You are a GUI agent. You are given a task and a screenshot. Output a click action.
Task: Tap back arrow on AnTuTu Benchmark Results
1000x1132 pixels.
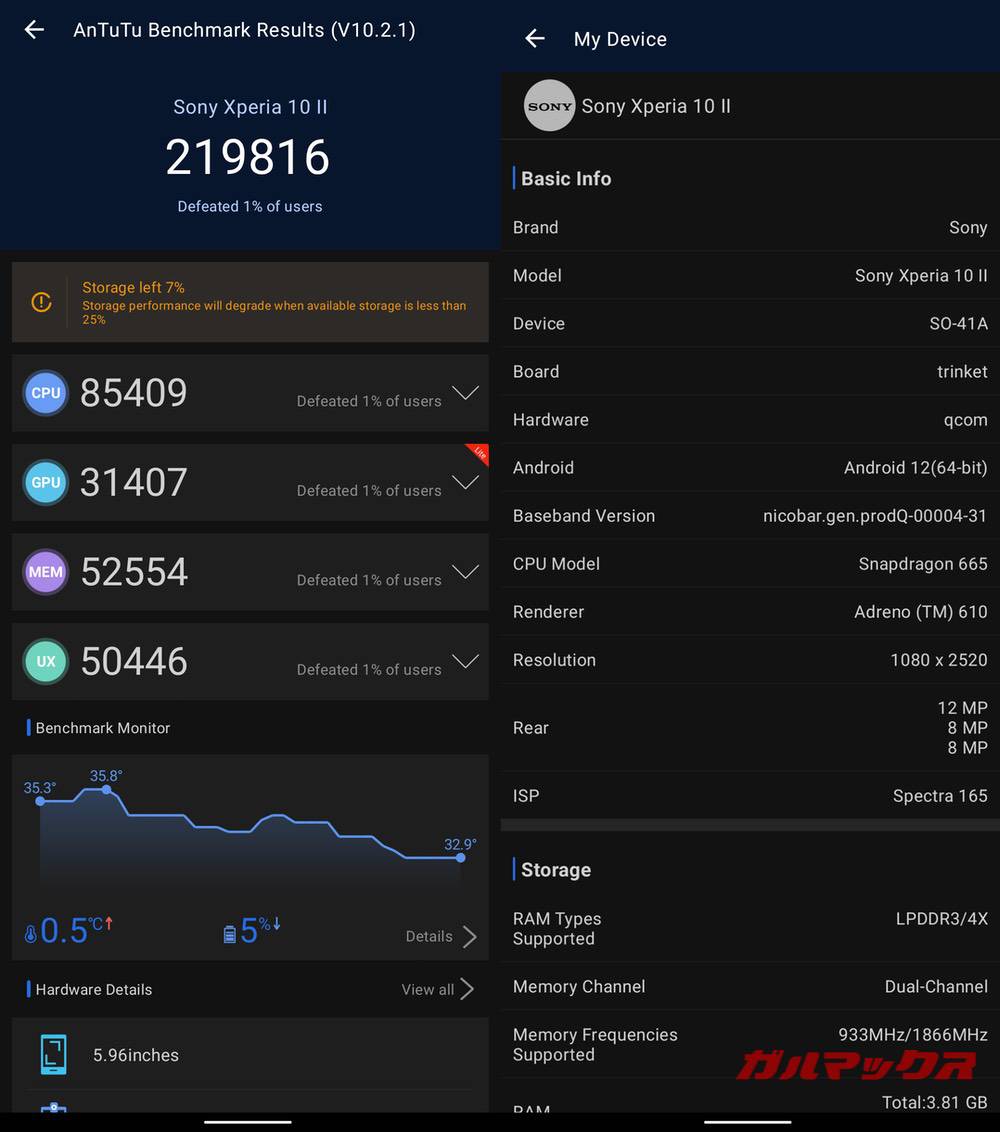[x=35, y=30]
